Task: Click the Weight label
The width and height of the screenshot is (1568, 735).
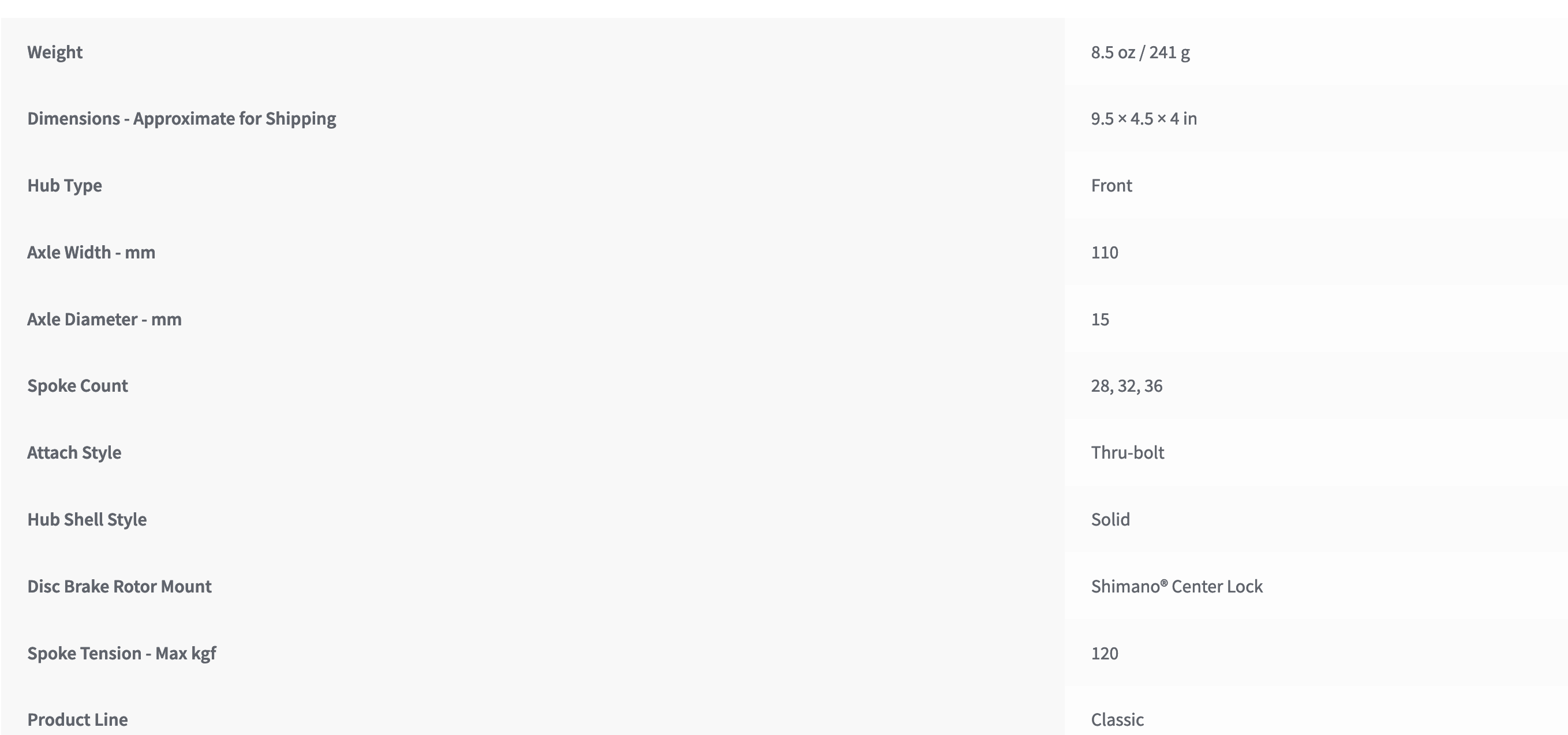Action: click(55, 52)
